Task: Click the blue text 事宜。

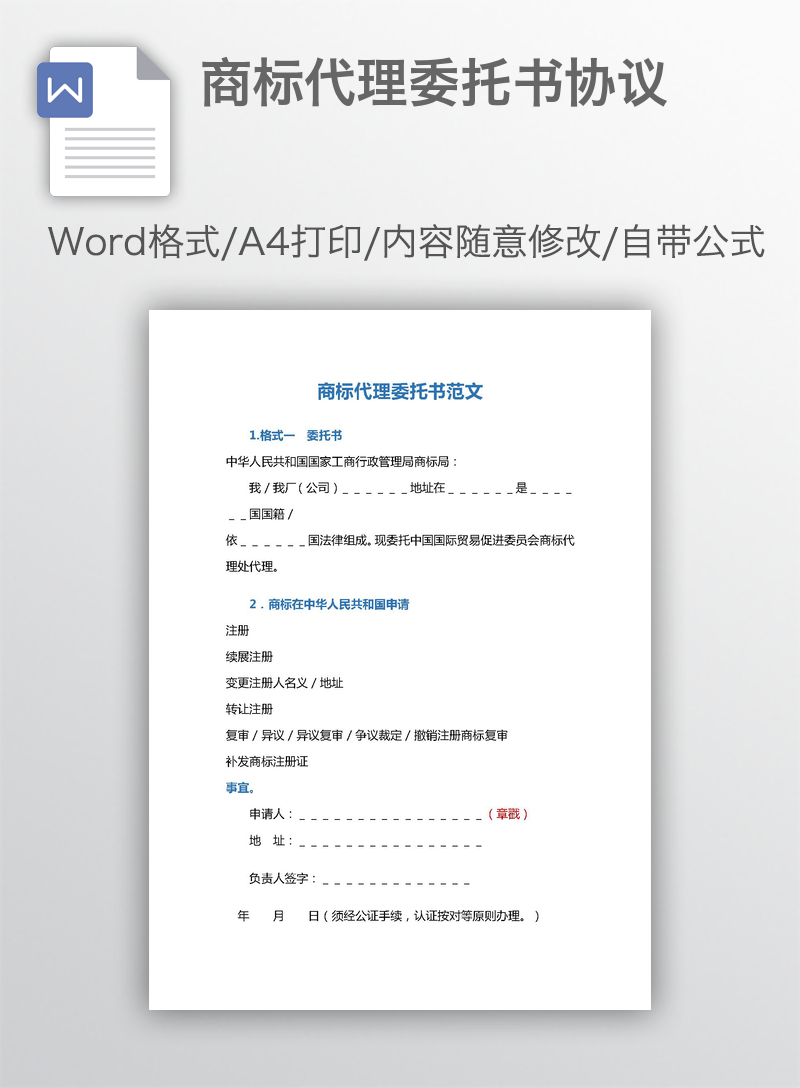Action: point(241,788)
